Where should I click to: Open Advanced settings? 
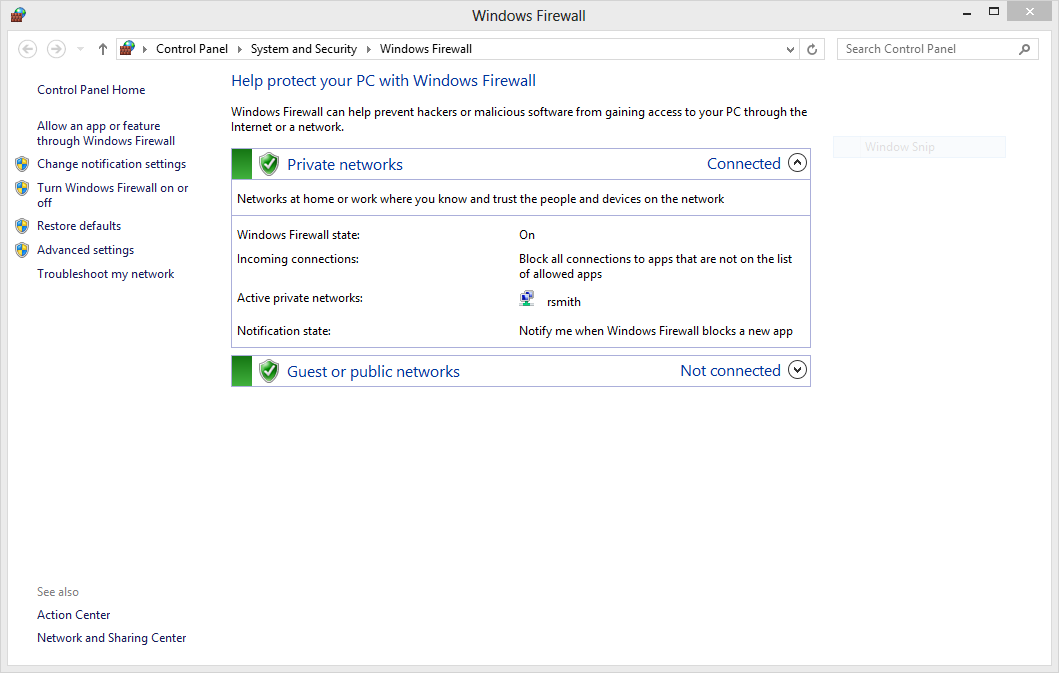(86, 250)
